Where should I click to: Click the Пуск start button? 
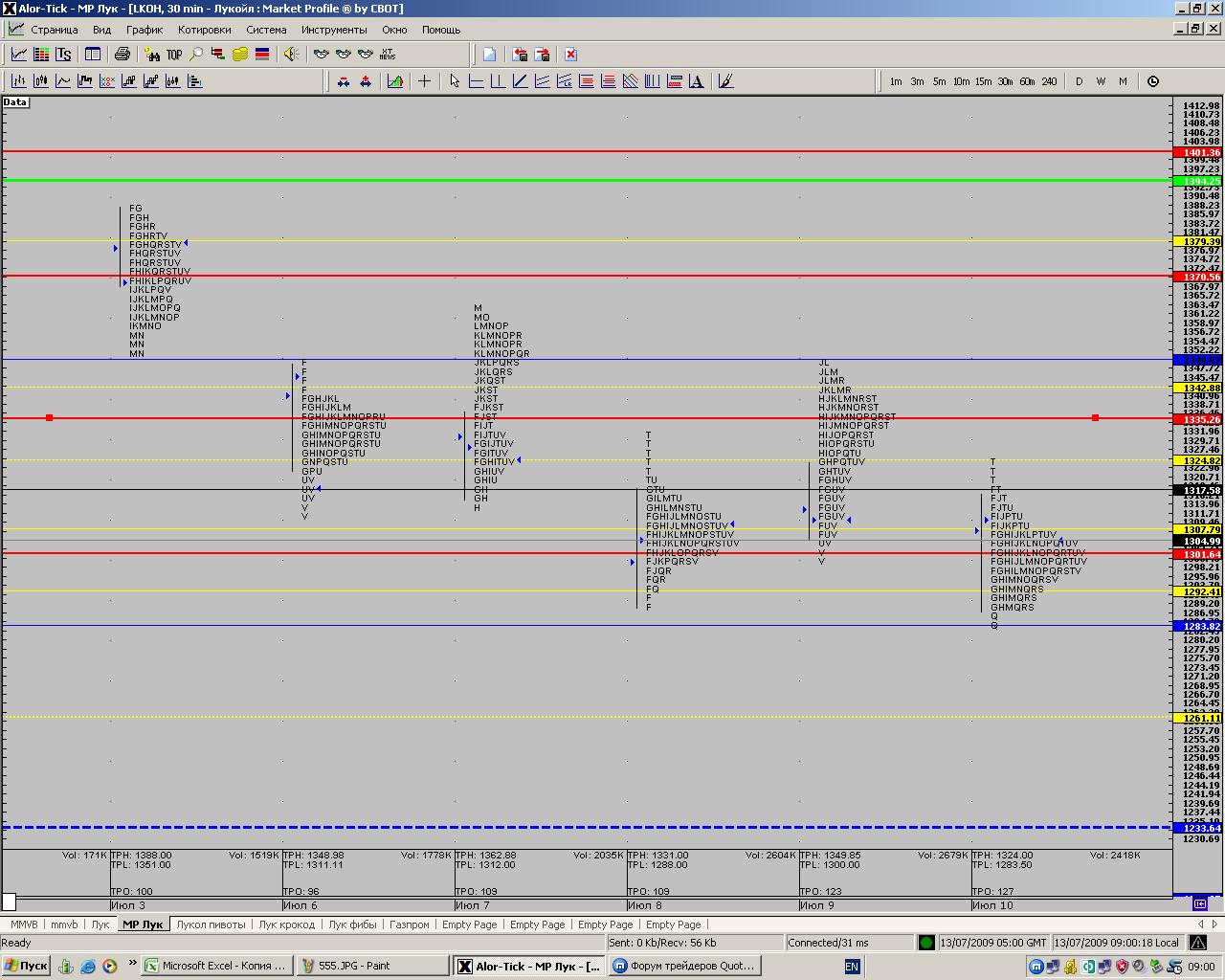(26, 966)
